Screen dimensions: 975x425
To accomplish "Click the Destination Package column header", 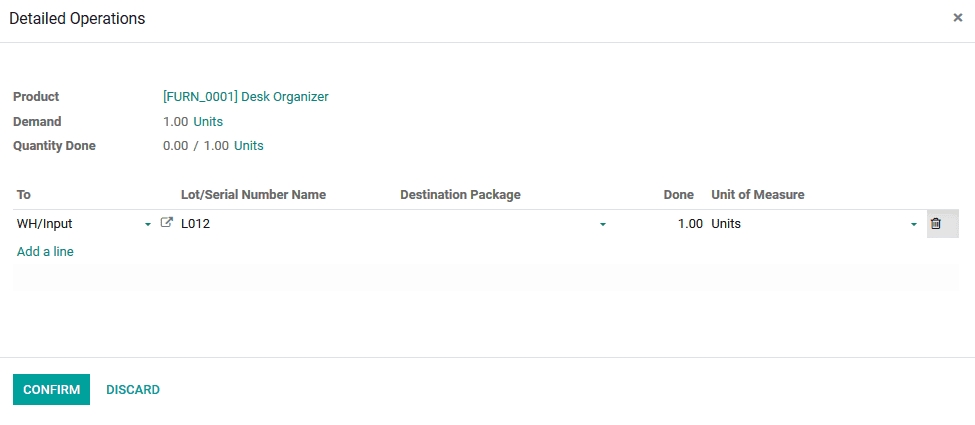I will tap(460, 195).
